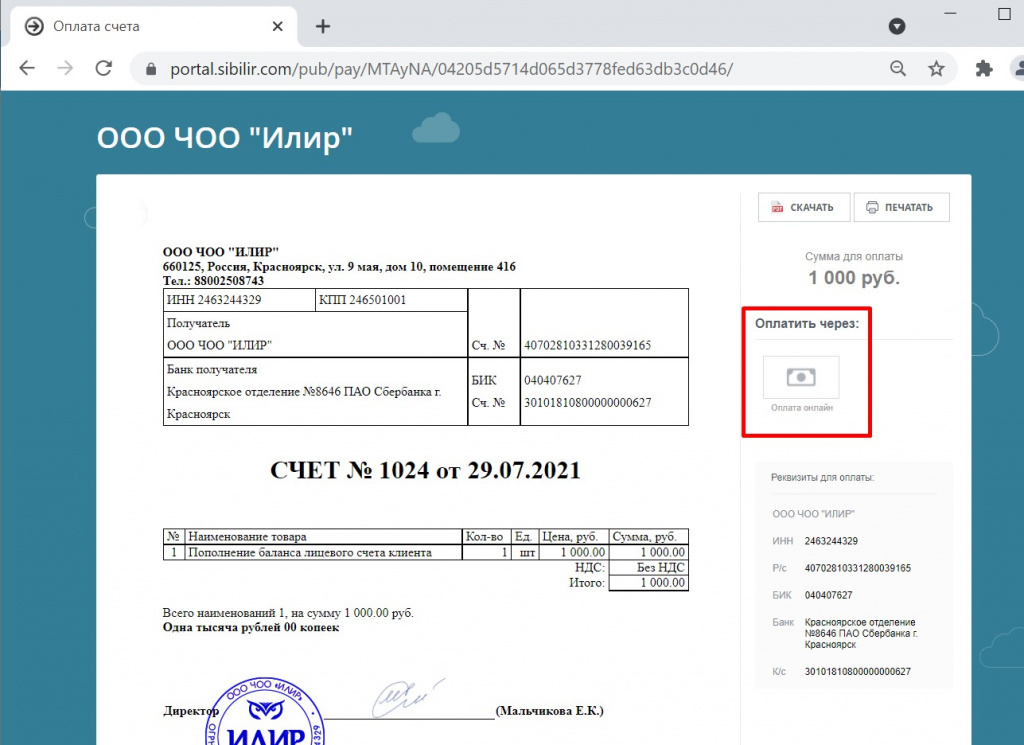
Task: Click БИК value 040407627 in invoice table
Action: 552,380
